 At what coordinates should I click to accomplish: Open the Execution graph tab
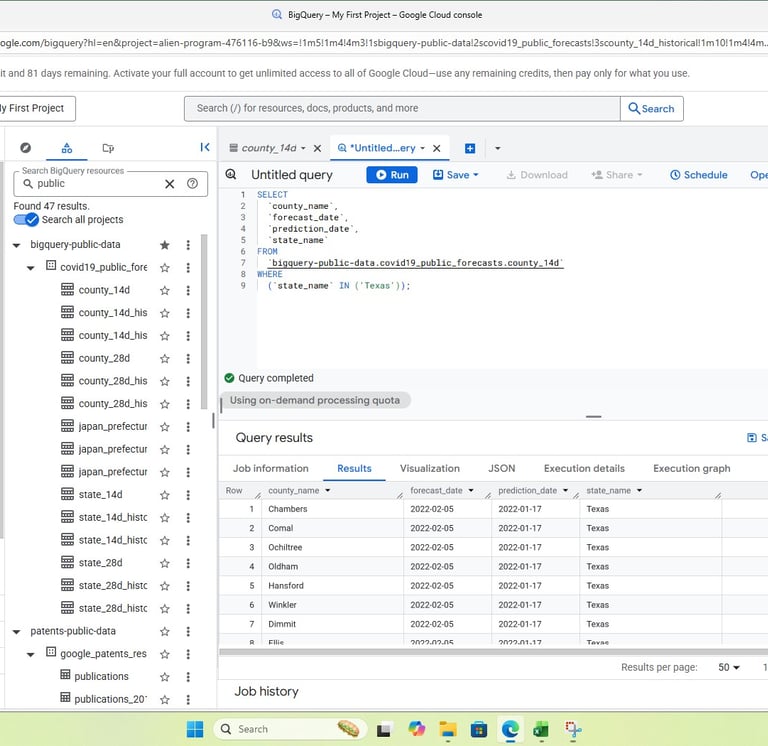691,468
